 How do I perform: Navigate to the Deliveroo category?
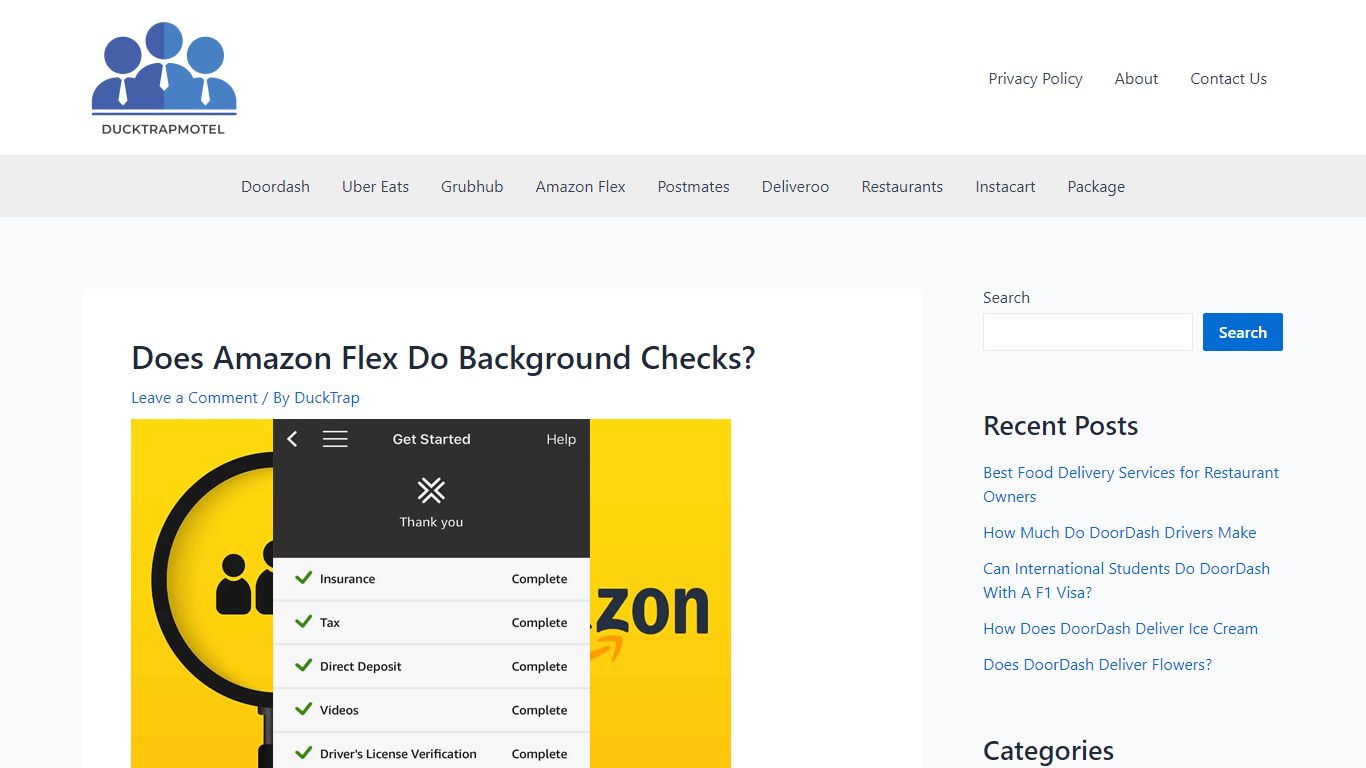(795, 186)
